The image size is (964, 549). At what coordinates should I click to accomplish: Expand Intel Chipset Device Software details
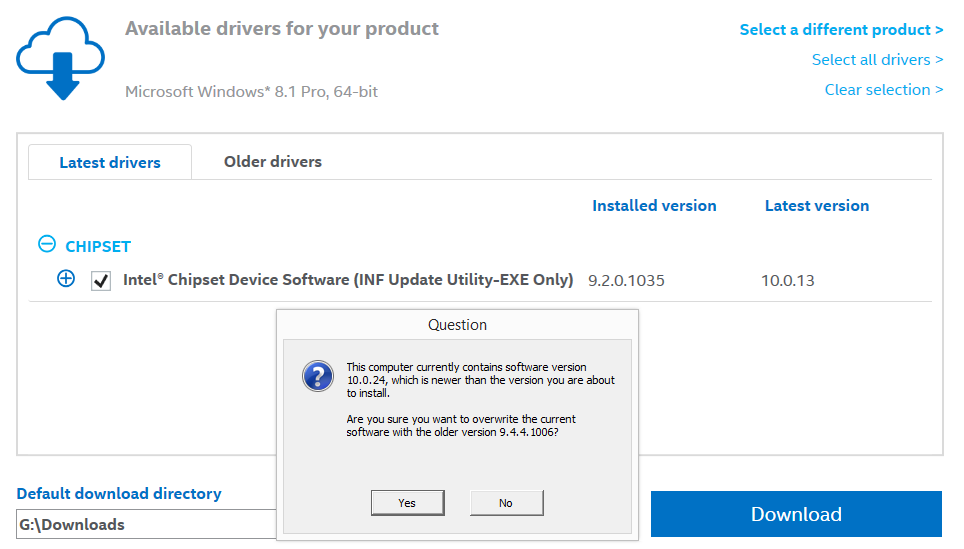click(x=66, y=278)
